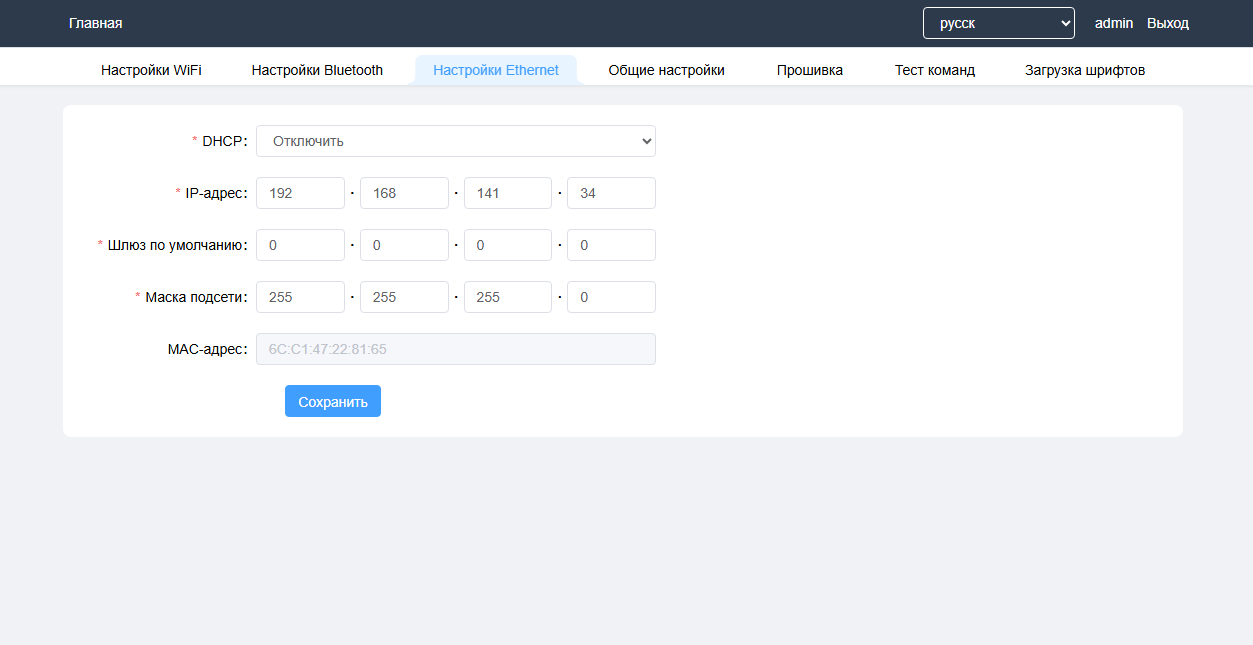
Task: Click the admin username
Action: pyautogui.click(x=1113, y=23)
